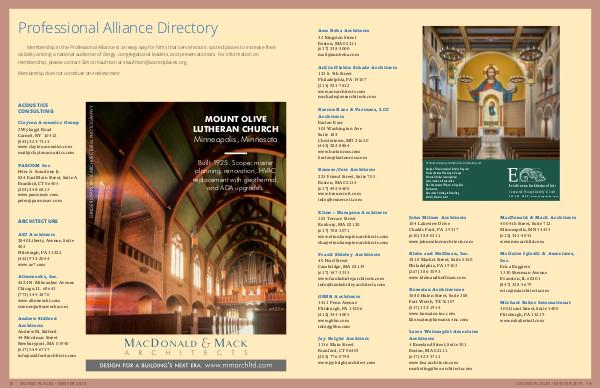This screenshot has width=600, height=388.
Task: Click the MacDonald & Mack Architects logo
Action: pos(186,346)
